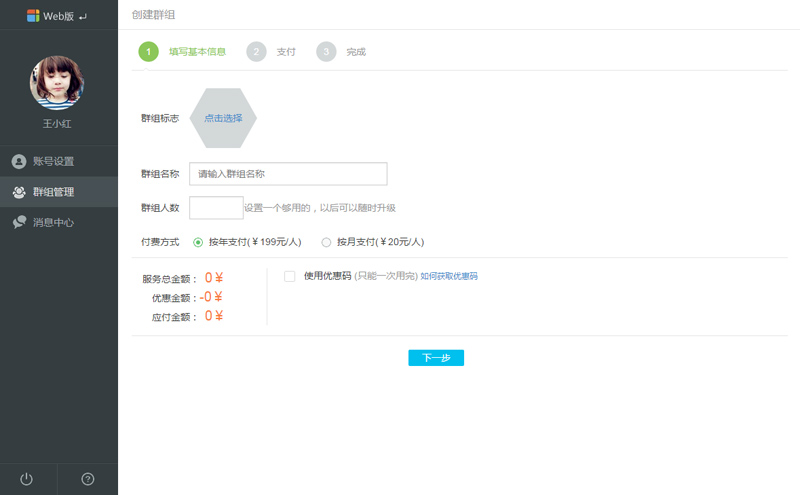Screen dimensions: 800x495
Task: Open 消息中心 menu item
Action: 53,222
